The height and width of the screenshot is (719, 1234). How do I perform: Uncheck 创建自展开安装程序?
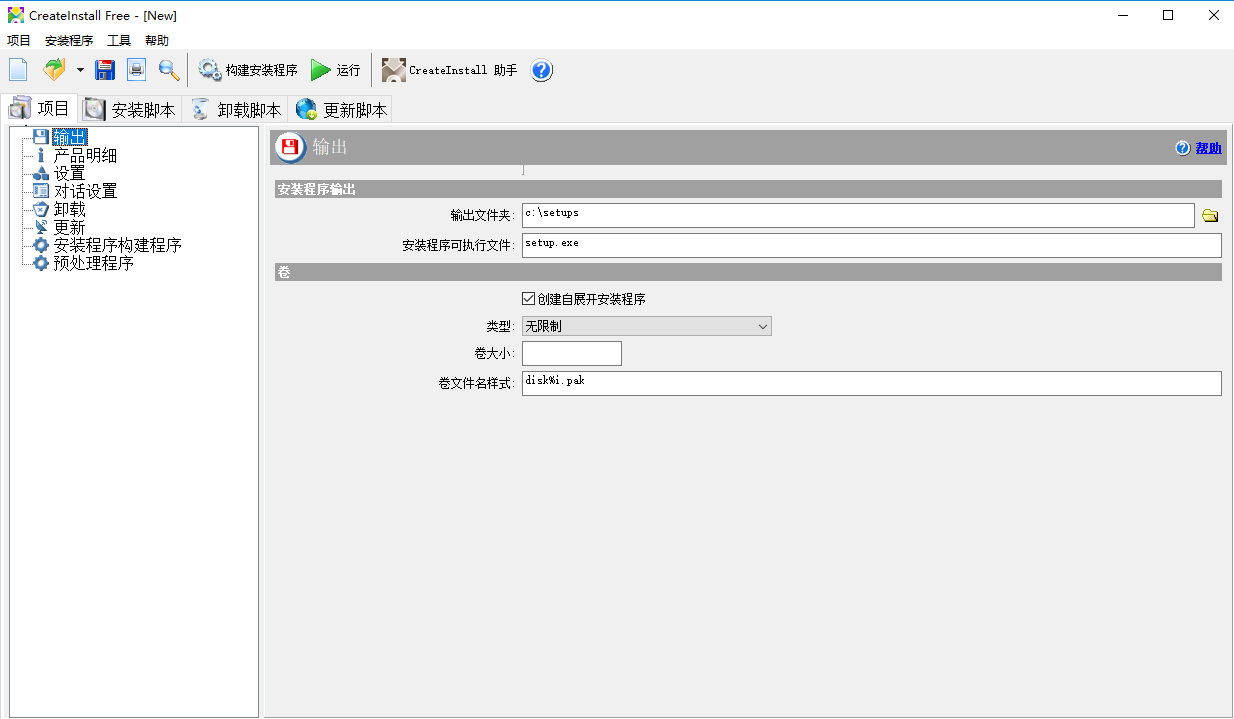click(527, 297)
